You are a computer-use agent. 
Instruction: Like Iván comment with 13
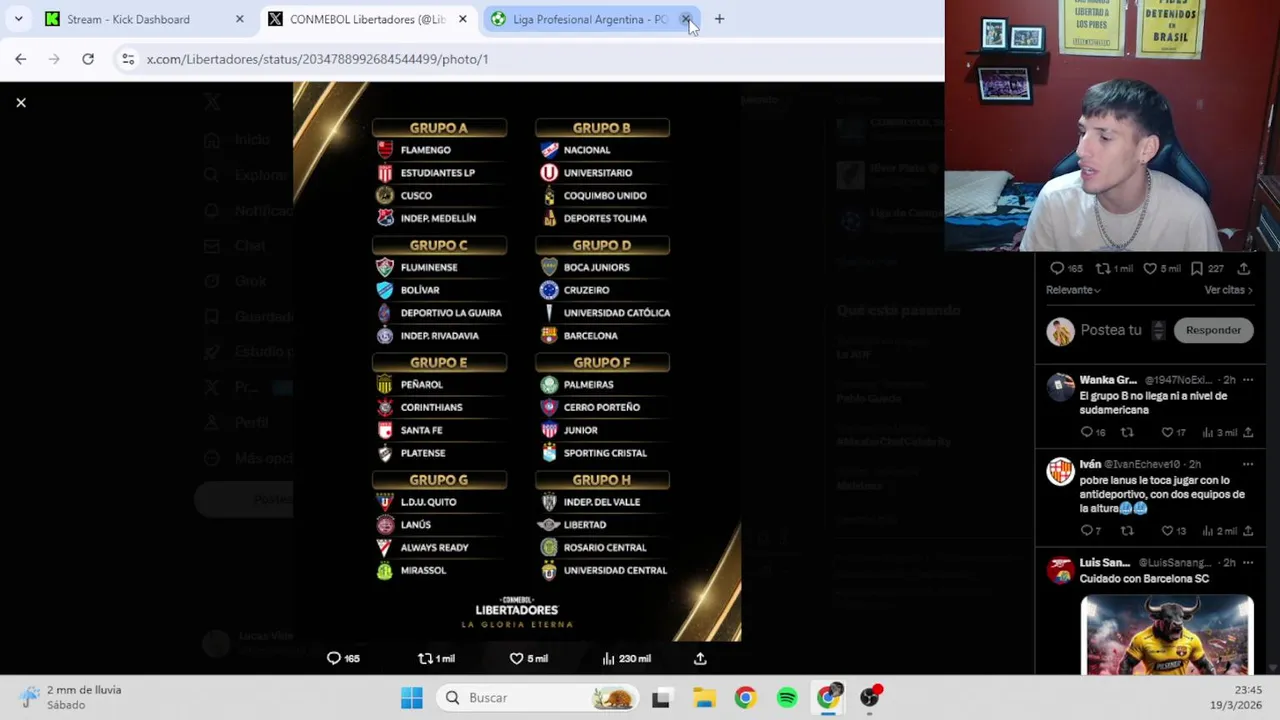[1173, 531]
